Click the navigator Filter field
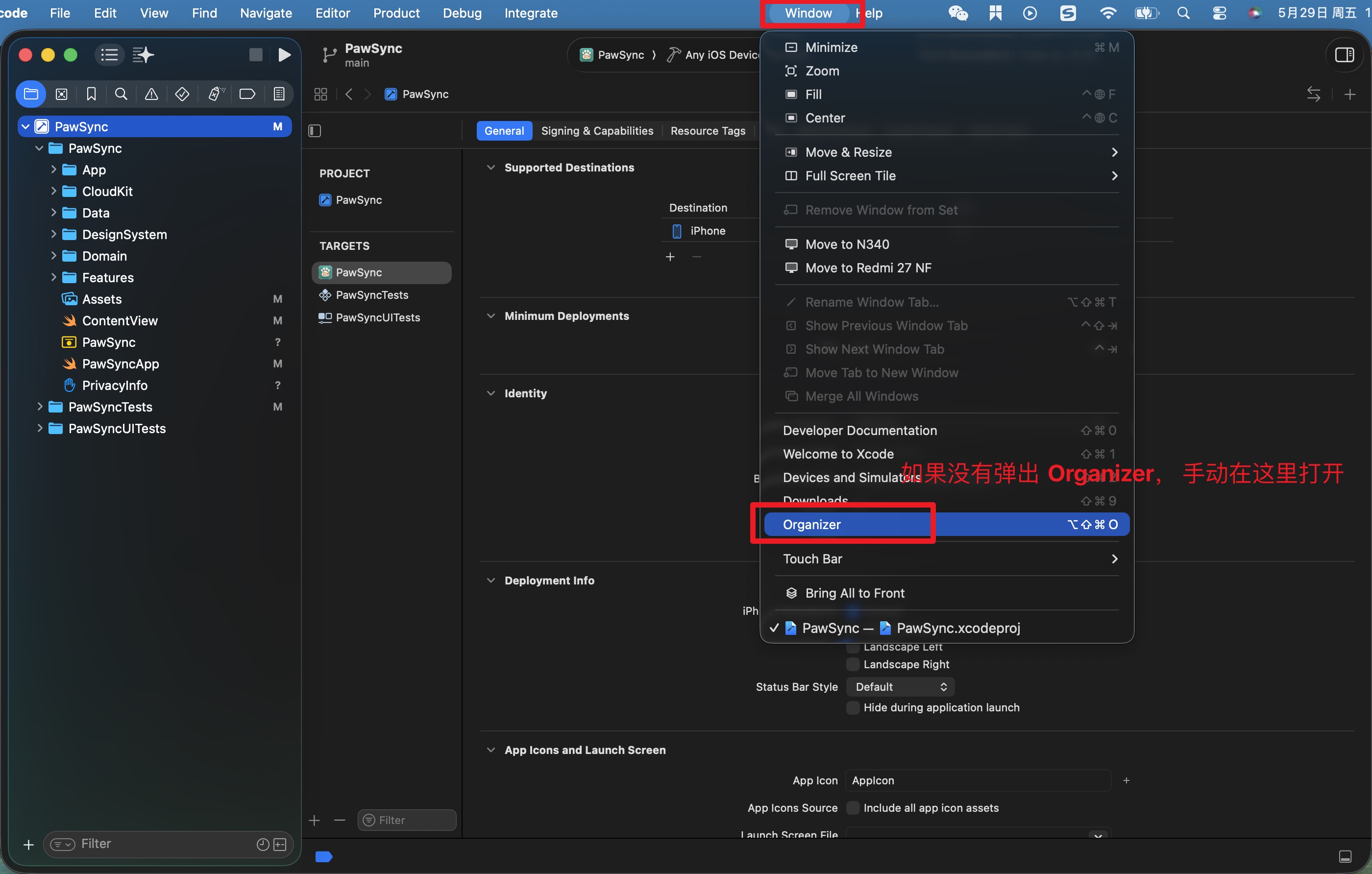Screen dimensions: 1372x874 coord(168,845)
